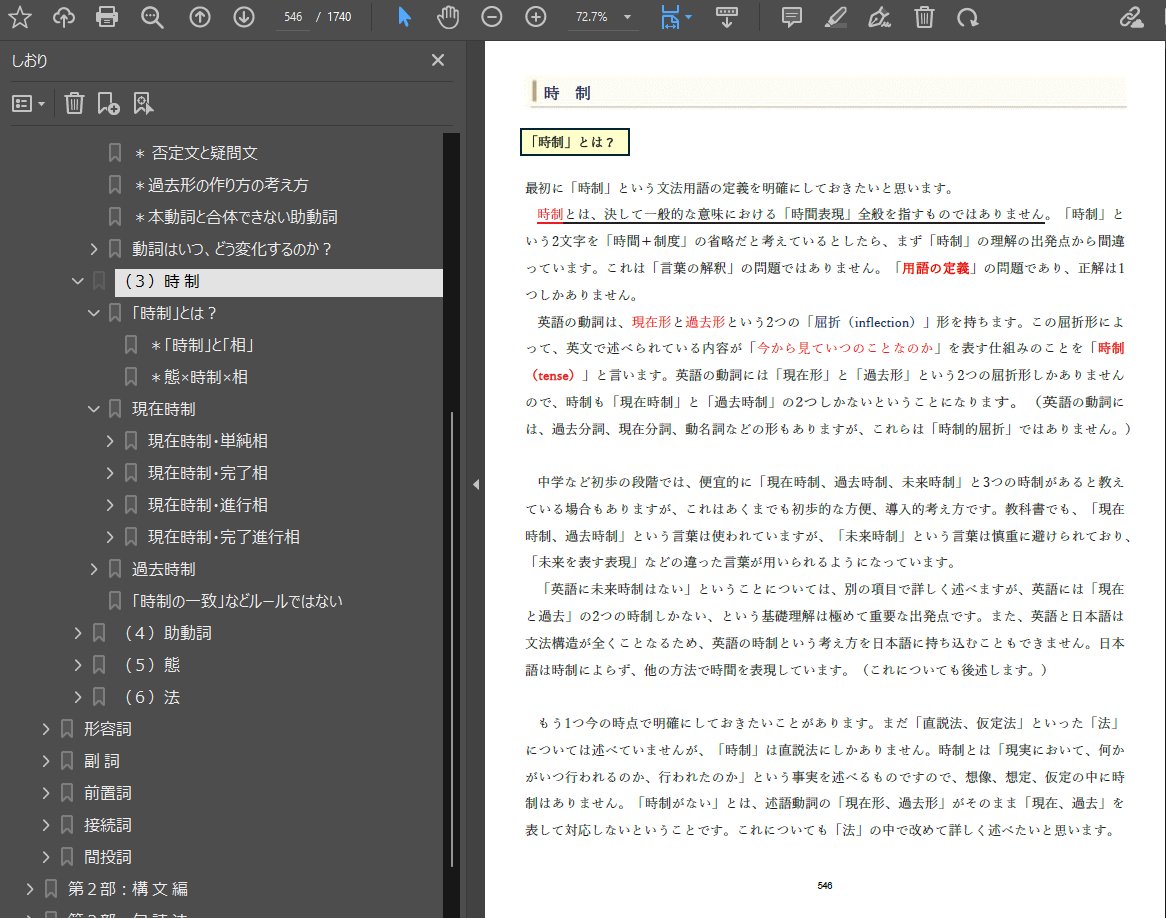Click the zoom in plus icon
The width and height of the screenshot is (1166, 918).
pyautogui.click(x=535, y=16)
